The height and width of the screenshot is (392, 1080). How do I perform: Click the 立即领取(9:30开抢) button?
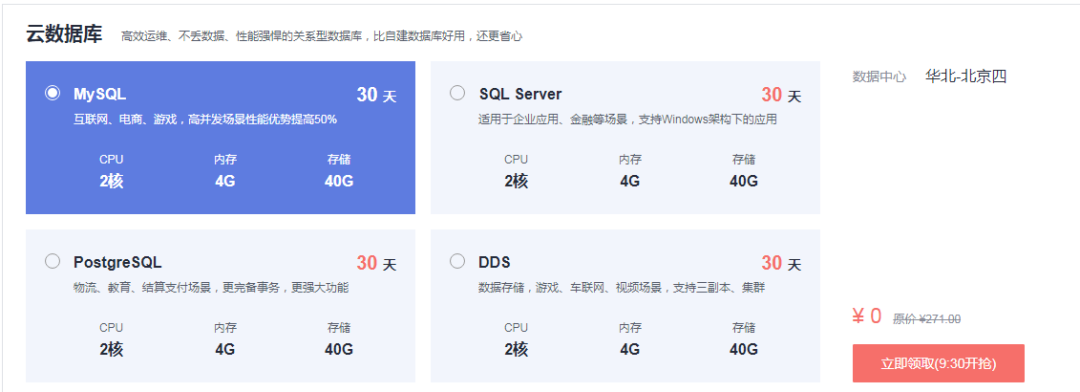(x=938, y=363)
